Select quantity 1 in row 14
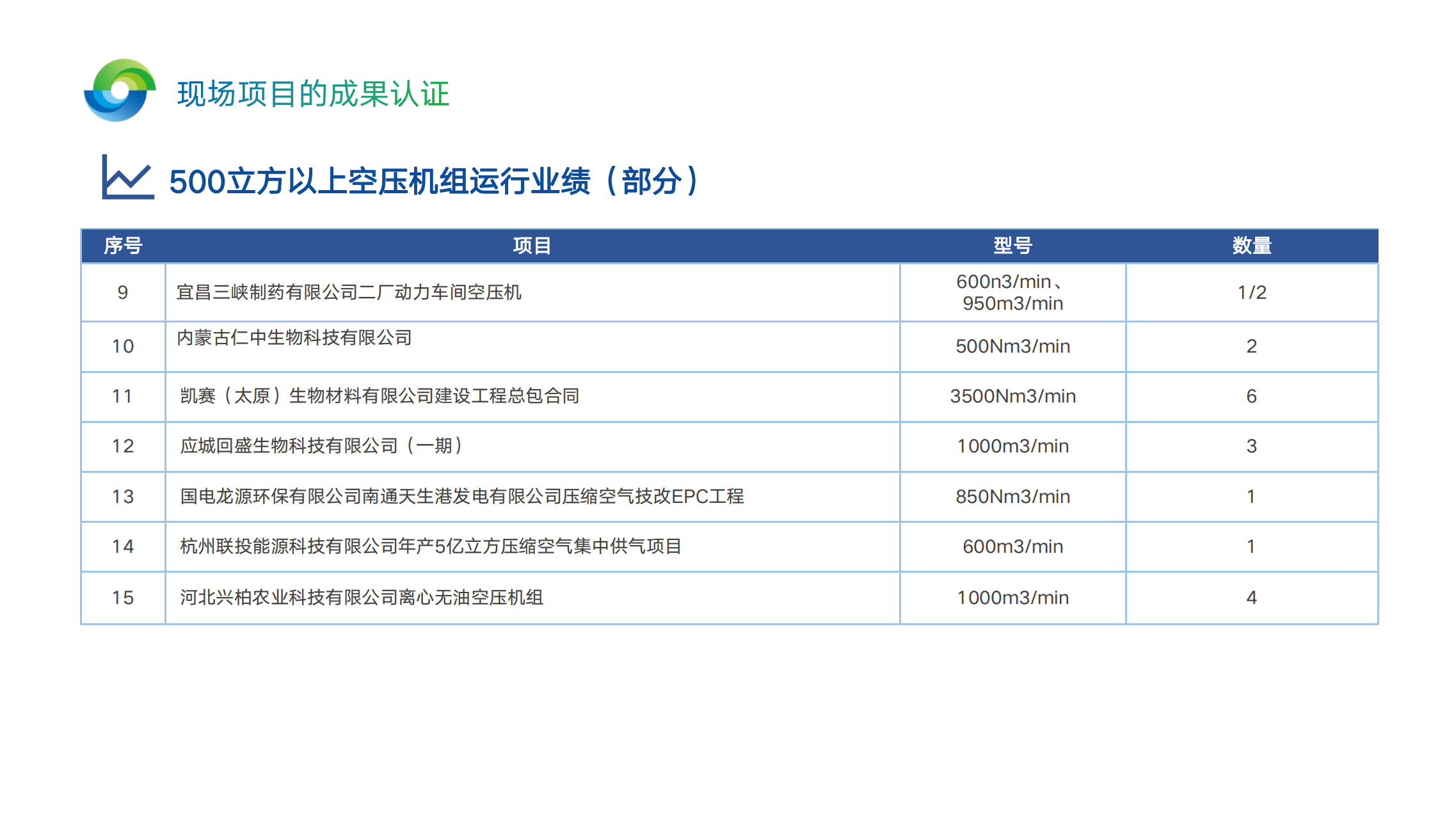1456x819 pixels. [x=1252, y=546]
